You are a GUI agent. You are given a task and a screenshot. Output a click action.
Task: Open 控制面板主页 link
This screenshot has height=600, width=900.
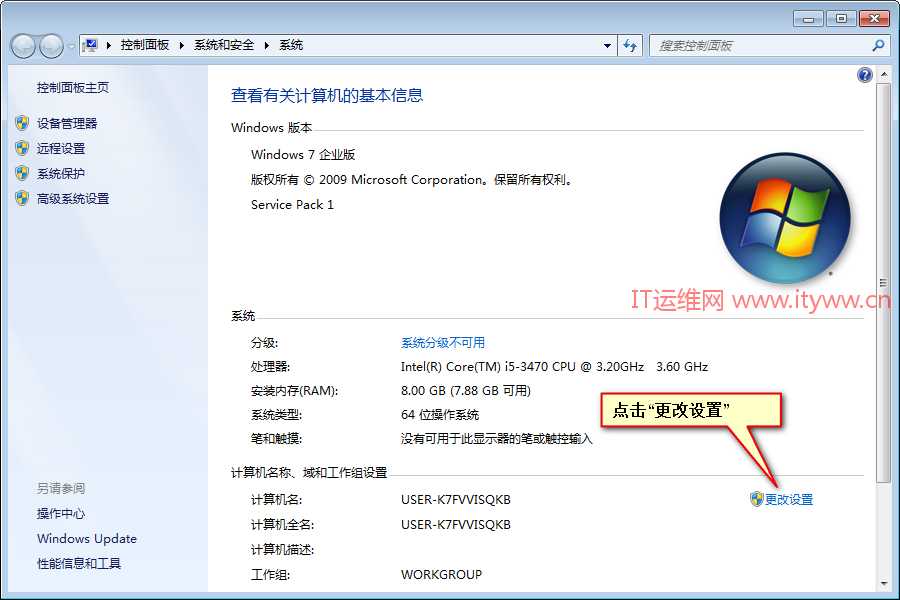72,88
